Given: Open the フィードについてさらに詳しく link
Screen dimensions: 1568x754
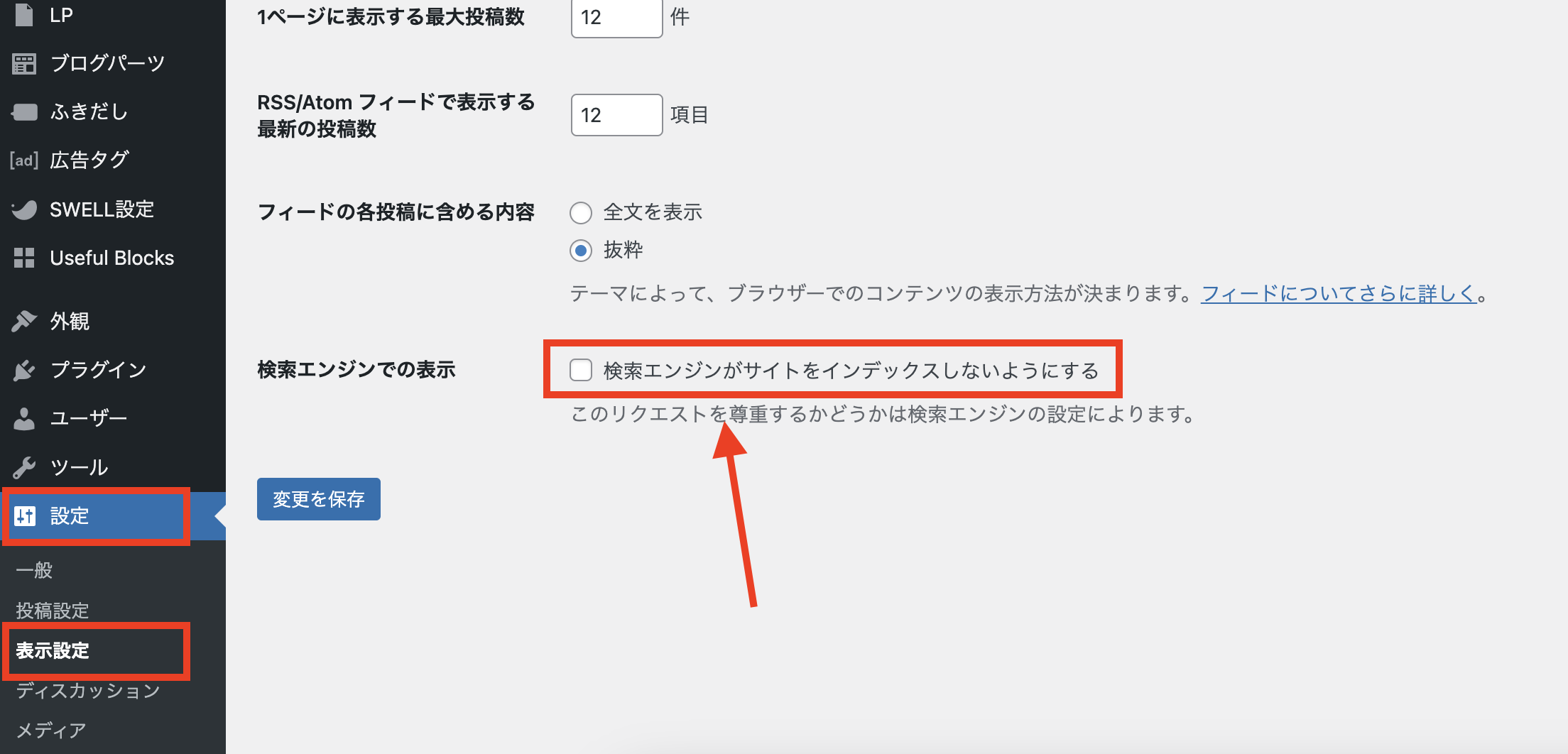Looking at the screenshot, I should [x=1339, y=293].
